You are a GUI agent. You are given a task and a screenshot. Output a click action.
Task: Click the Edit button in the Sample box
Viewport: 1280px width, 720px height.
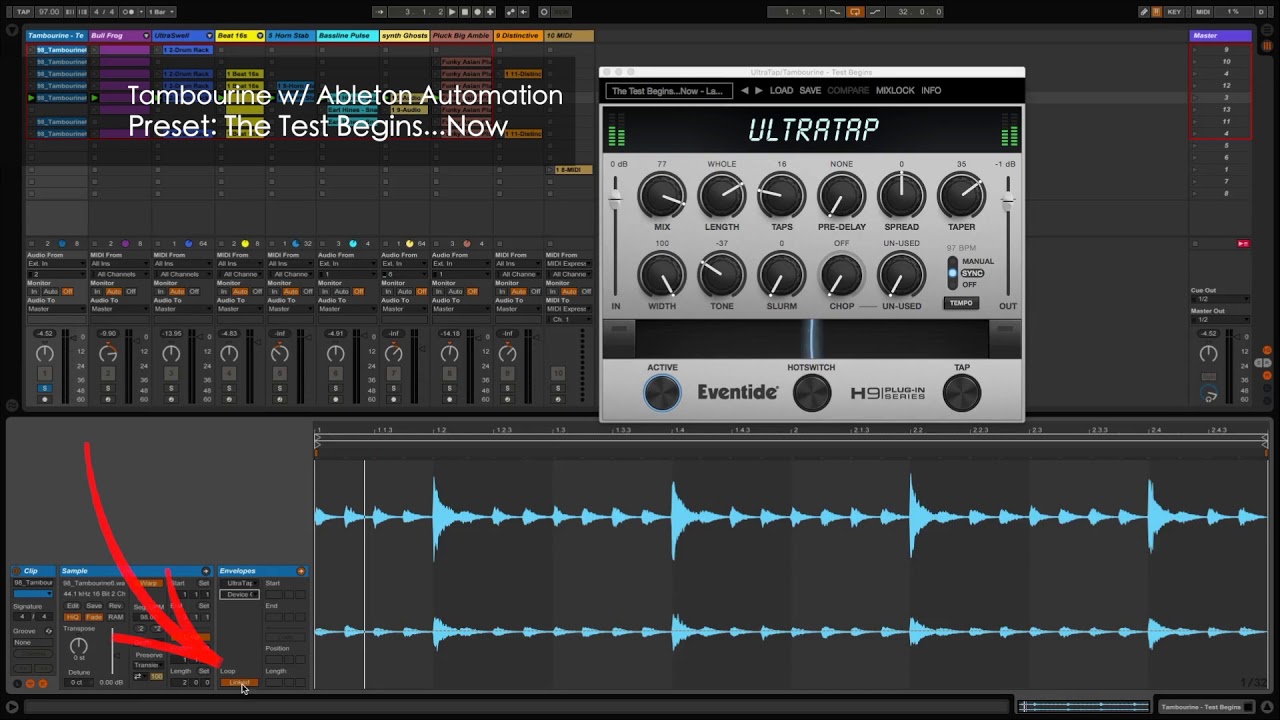pyautogui.click(x=73, y=606)
